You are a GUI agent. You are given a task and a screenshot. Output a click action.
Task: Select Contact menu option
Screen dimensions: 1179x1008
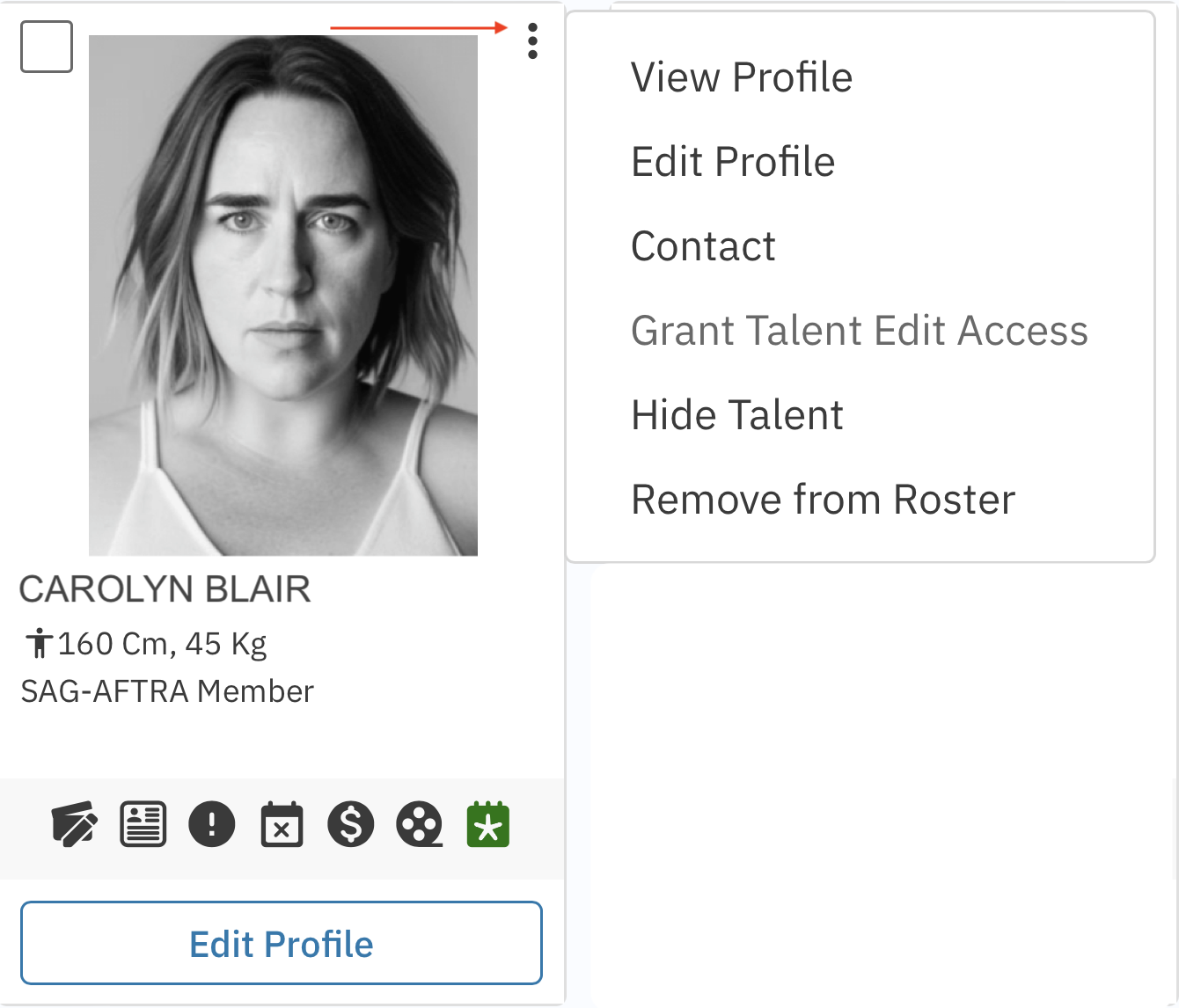tap(703, 246)
